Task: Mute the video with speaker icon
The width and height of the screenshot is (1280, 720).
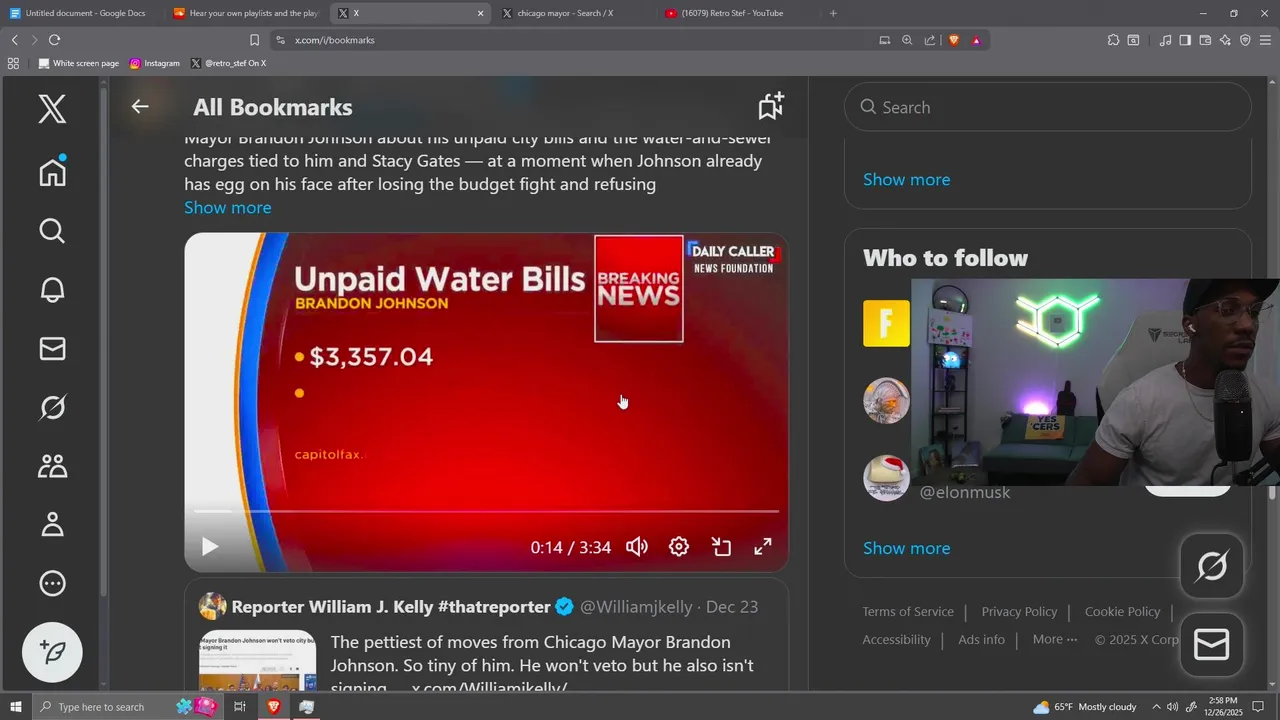Action: (637, 547)
